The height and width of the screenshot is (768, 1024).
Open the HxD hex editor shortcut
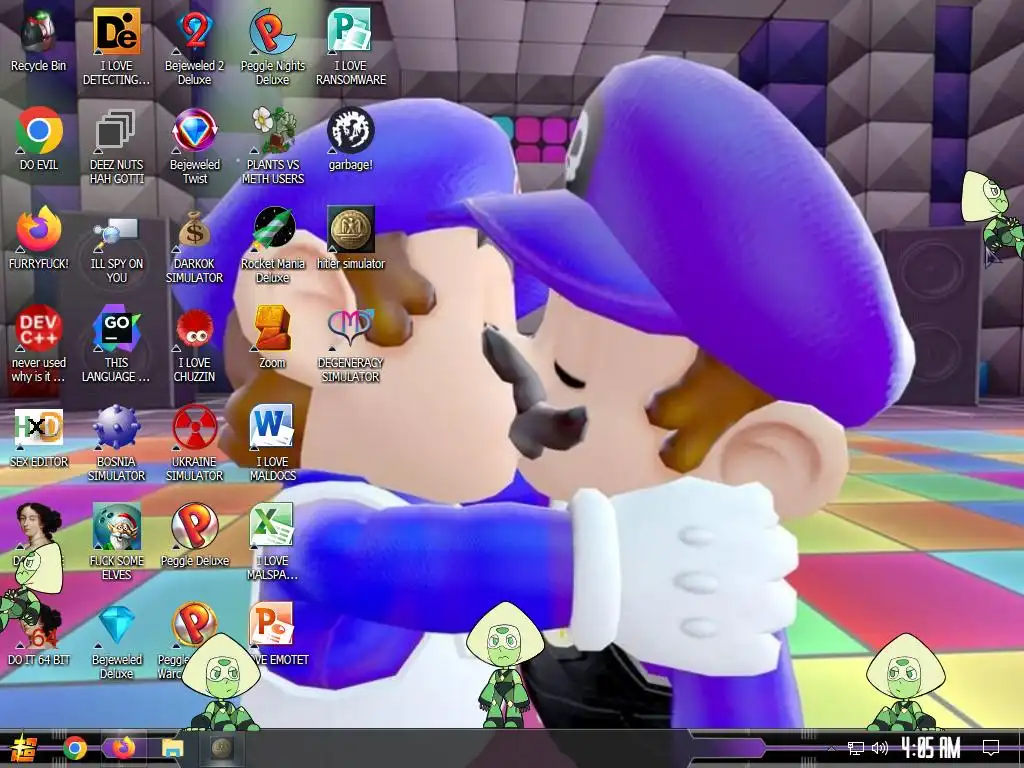click(39, 428)
